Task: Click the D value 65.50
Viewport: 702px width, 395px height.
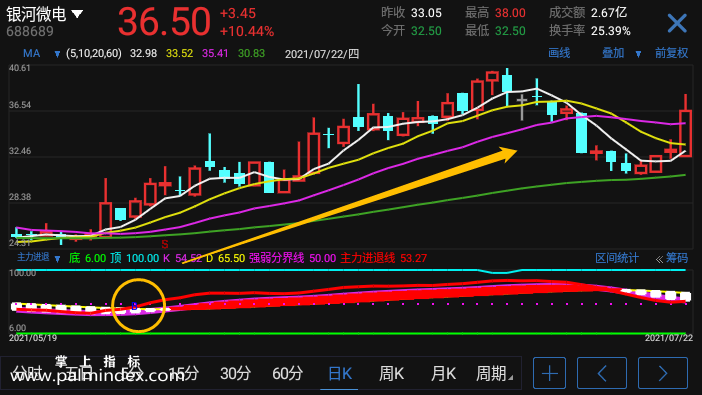Action: click(x=231, y=258)
